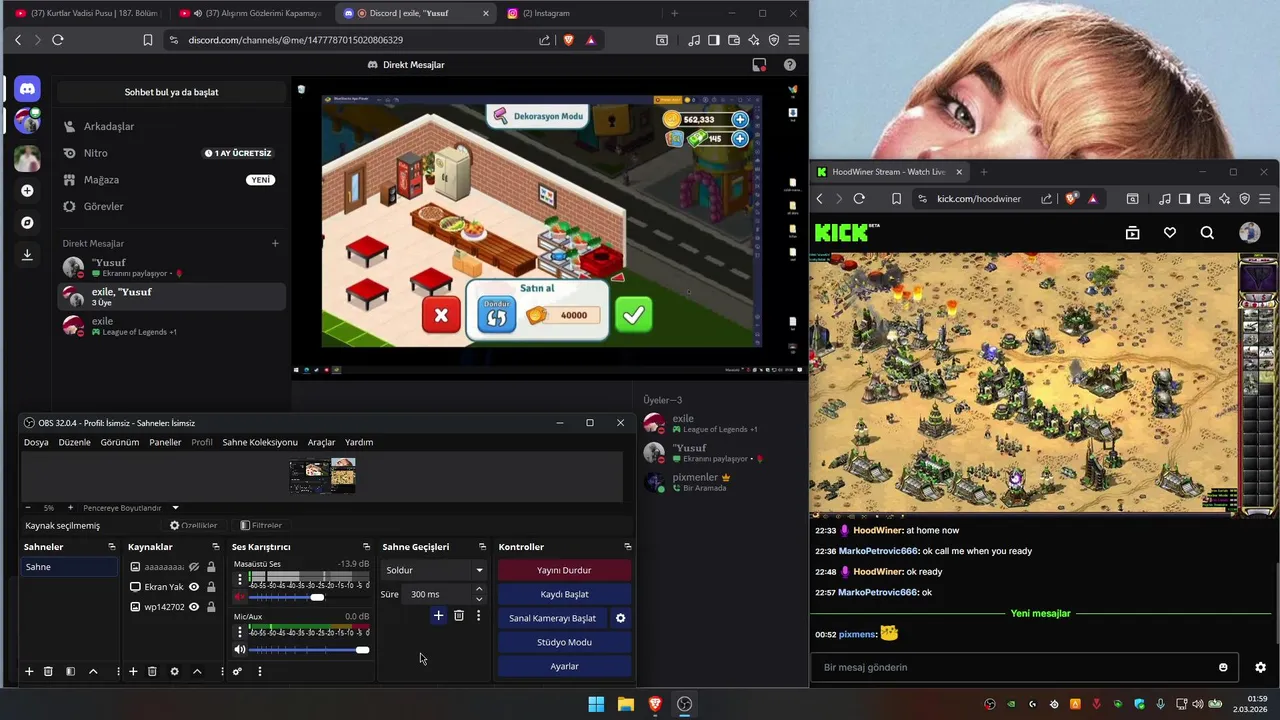Reload the Kick browser page

coord(858,199)
